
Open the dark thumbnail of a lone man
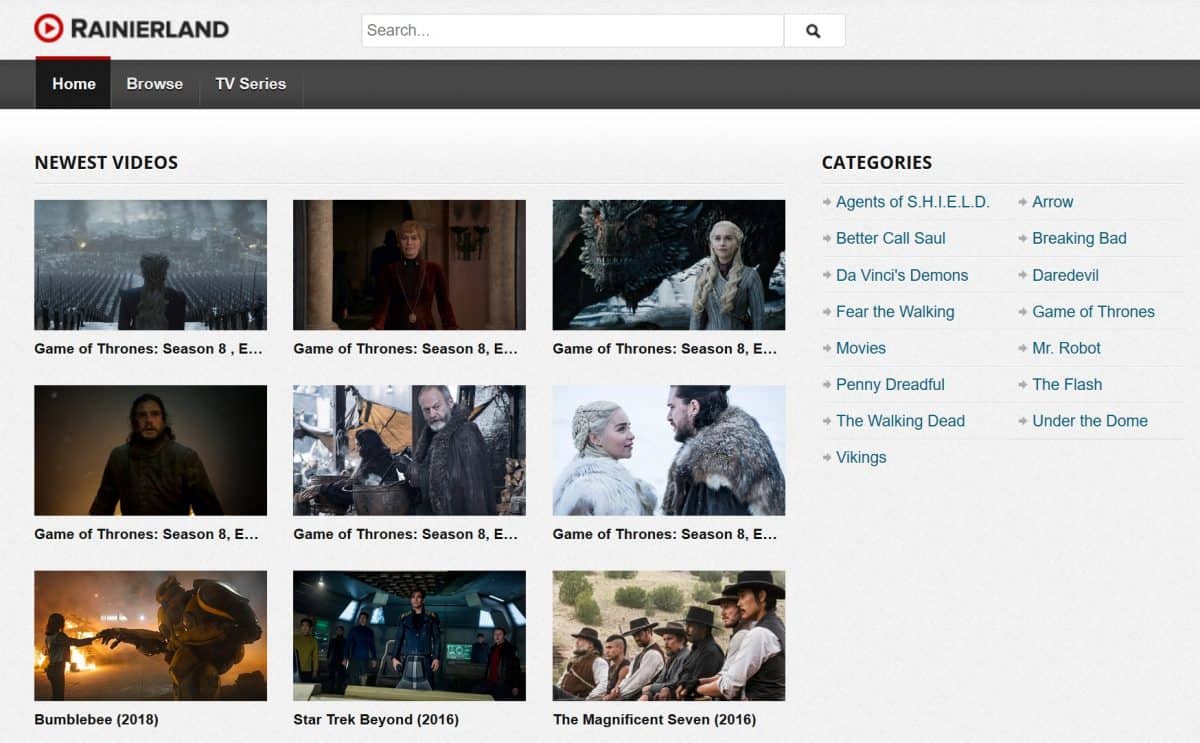click(151, 450)
